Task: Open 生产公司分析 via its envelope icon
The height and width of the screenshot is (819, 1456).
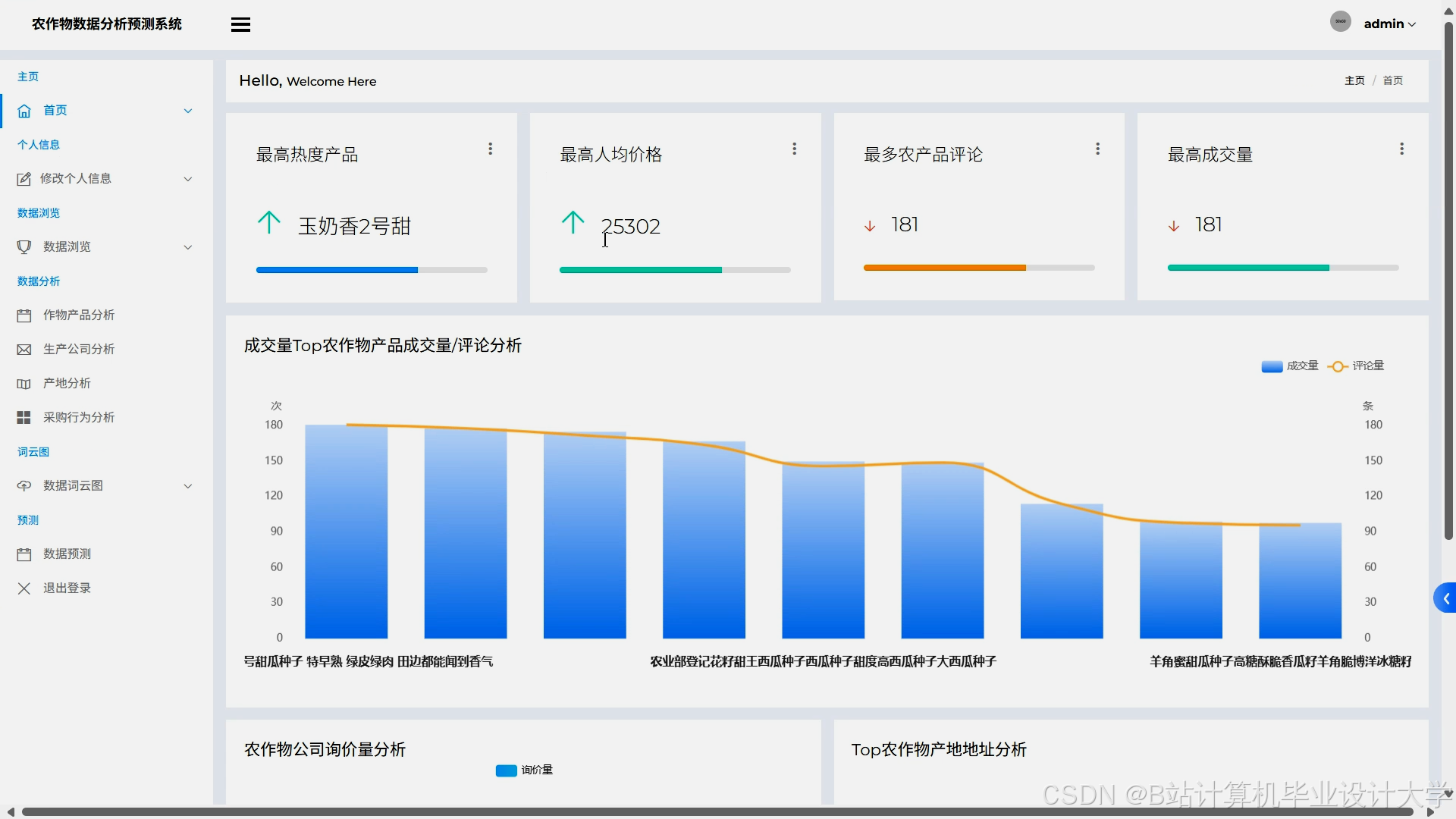Action: click(24, 349)
